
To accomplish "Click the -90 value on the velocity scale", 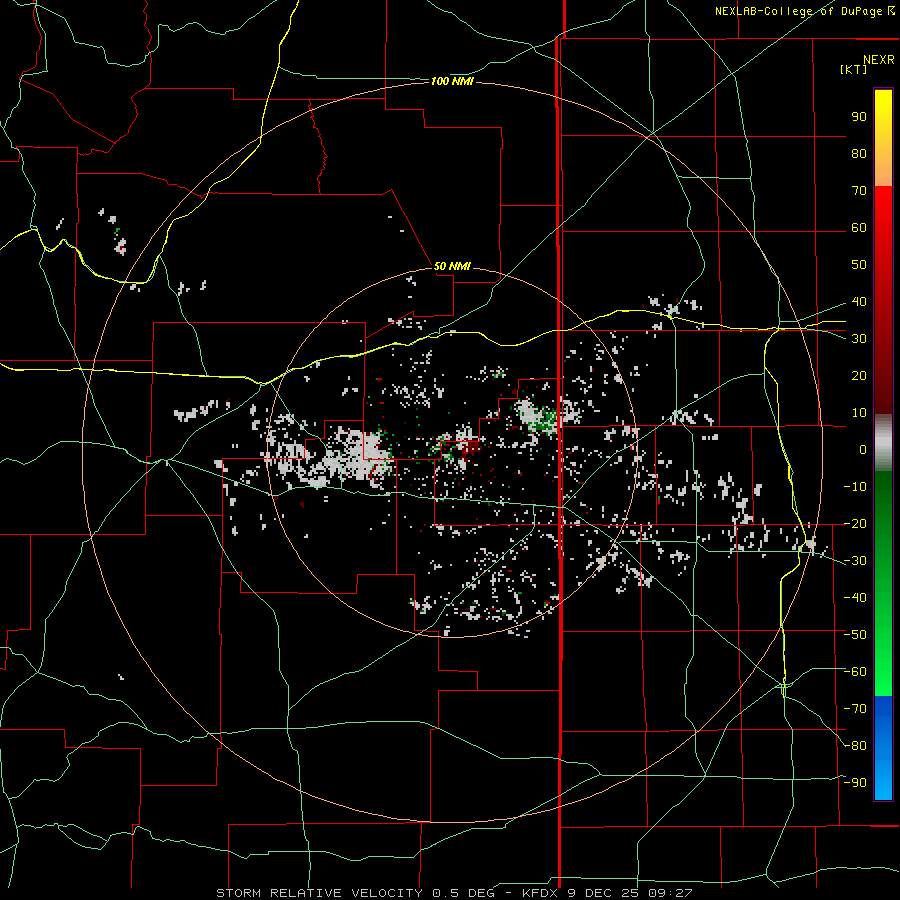I will pyautogui.click(x=855, y=783).
